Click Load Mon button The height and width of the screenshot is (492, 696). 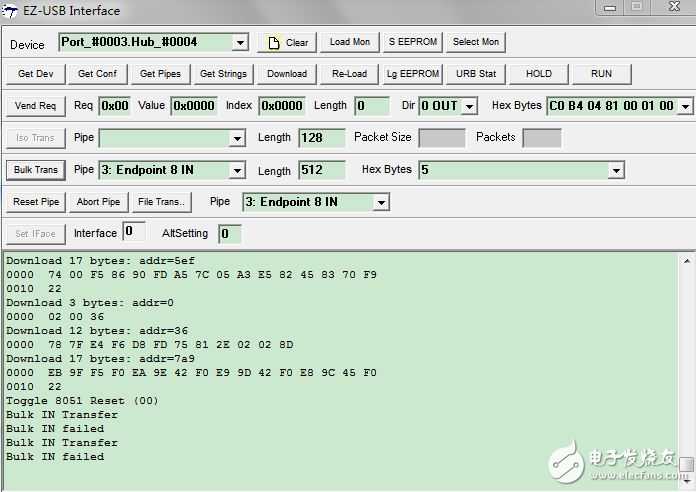350,42
